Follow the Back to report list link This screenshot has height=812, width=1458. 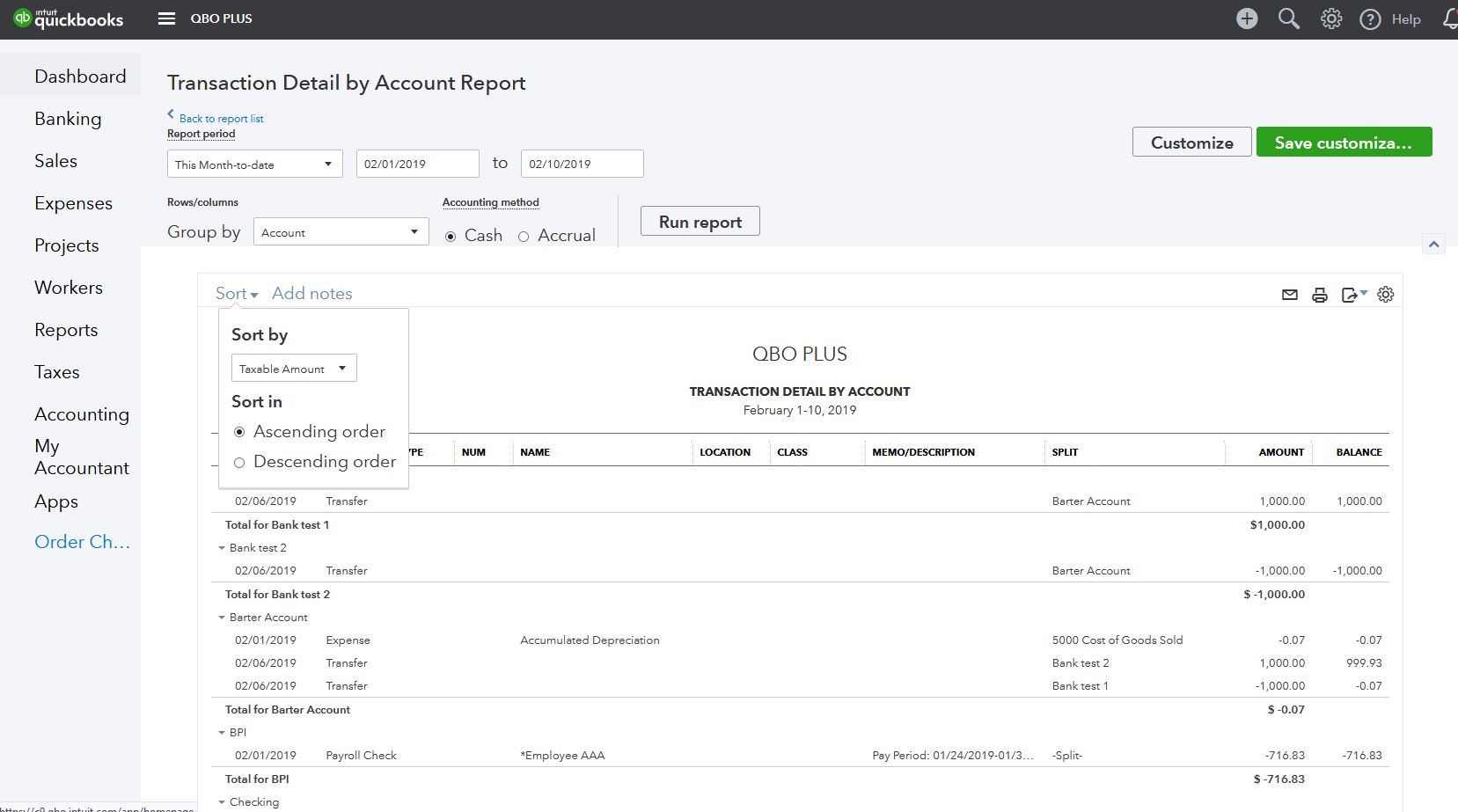coord(219,118)
